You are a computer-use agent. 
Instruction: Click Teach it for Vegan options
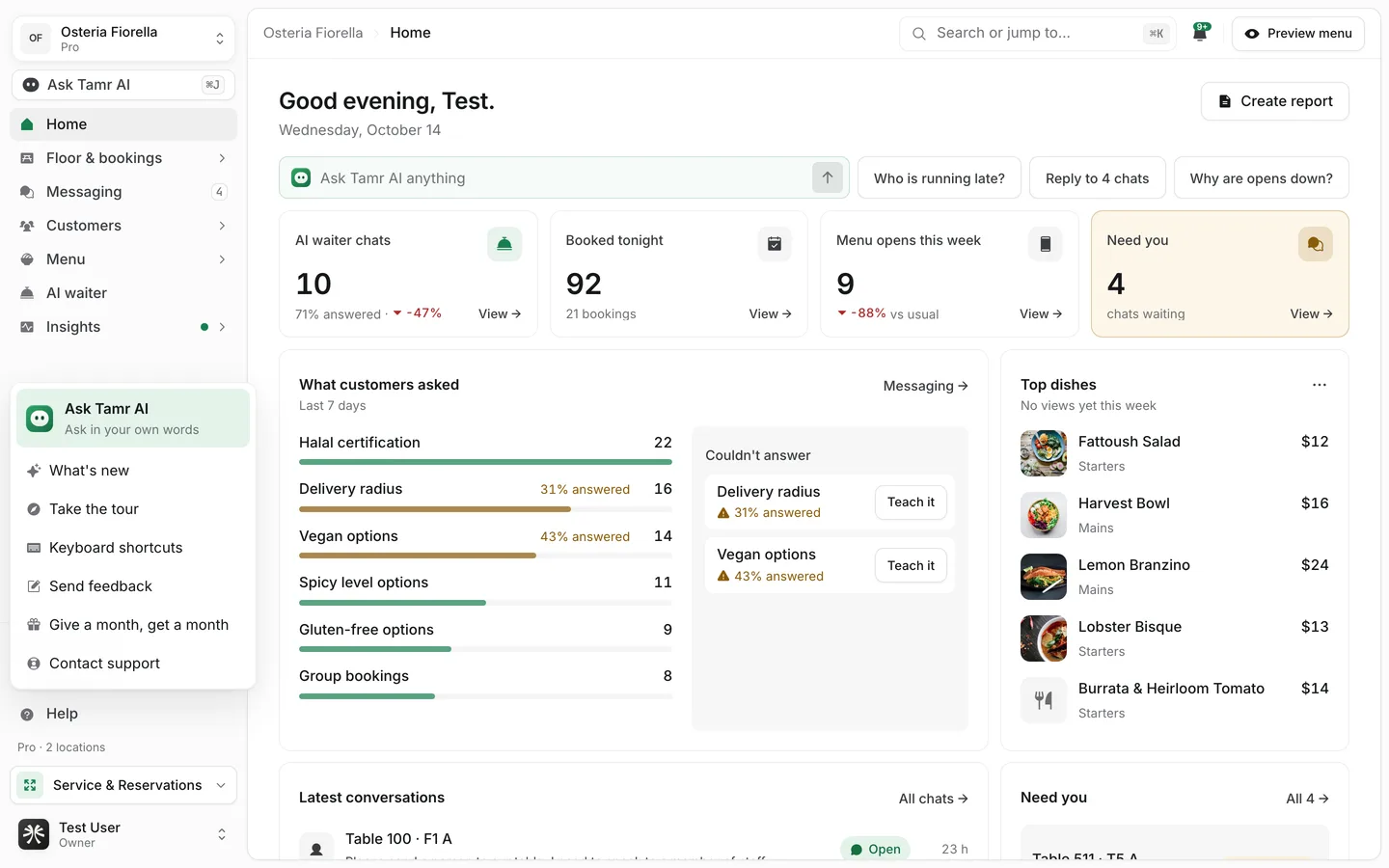(911, 566)
